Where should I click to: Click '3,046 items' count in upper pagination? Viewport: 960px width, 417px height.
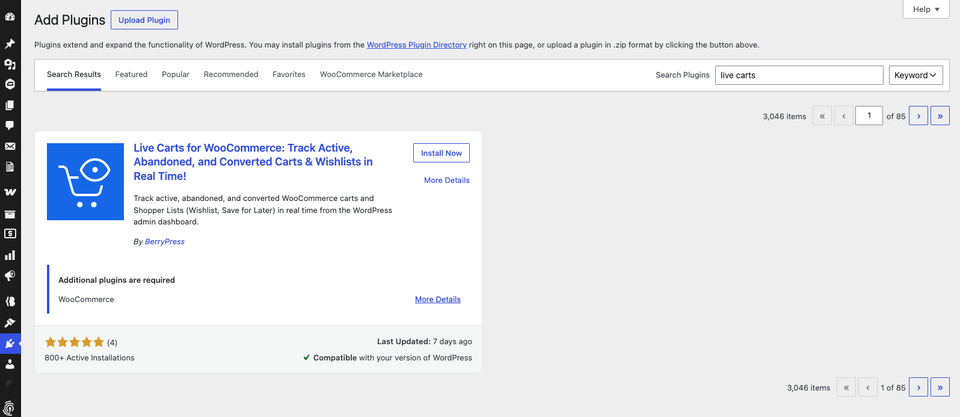(x=784, y=116)
